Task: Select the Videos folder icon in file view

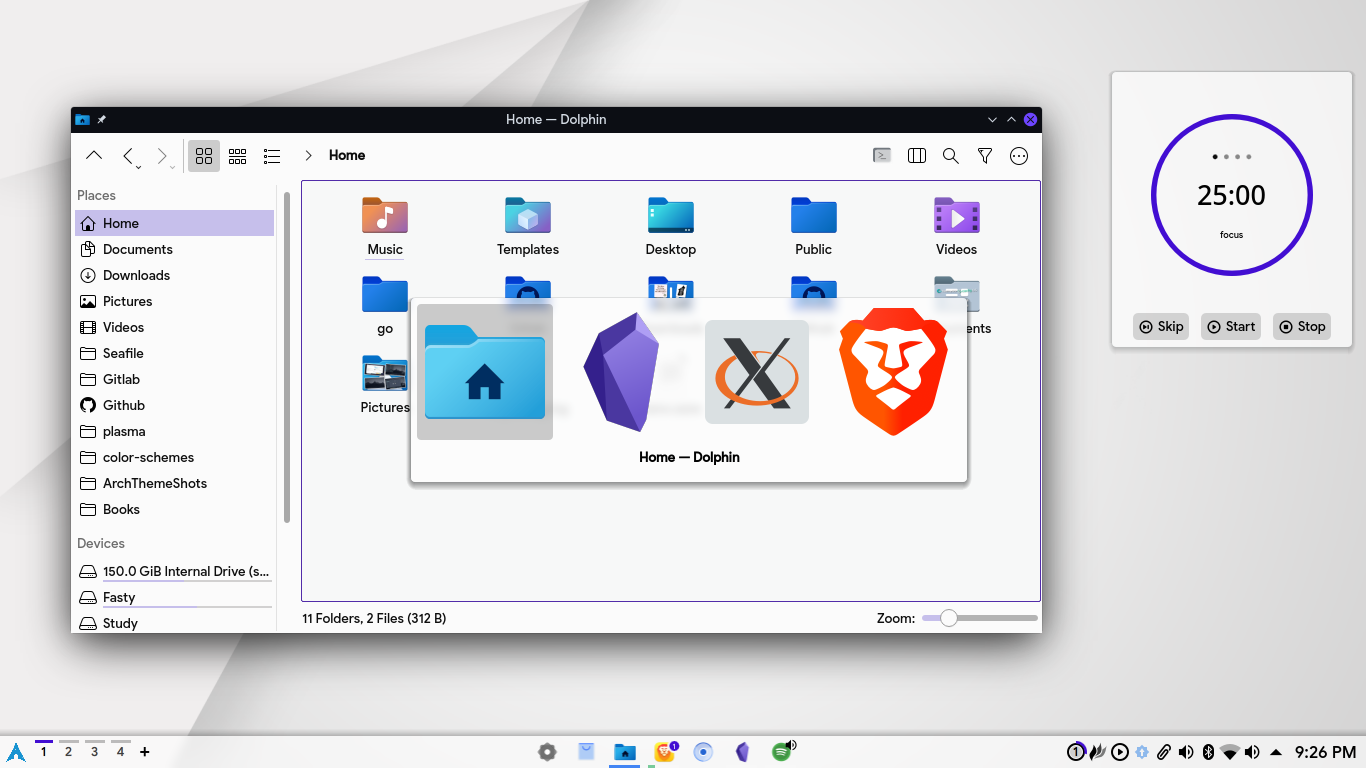Action: point(957,215)
